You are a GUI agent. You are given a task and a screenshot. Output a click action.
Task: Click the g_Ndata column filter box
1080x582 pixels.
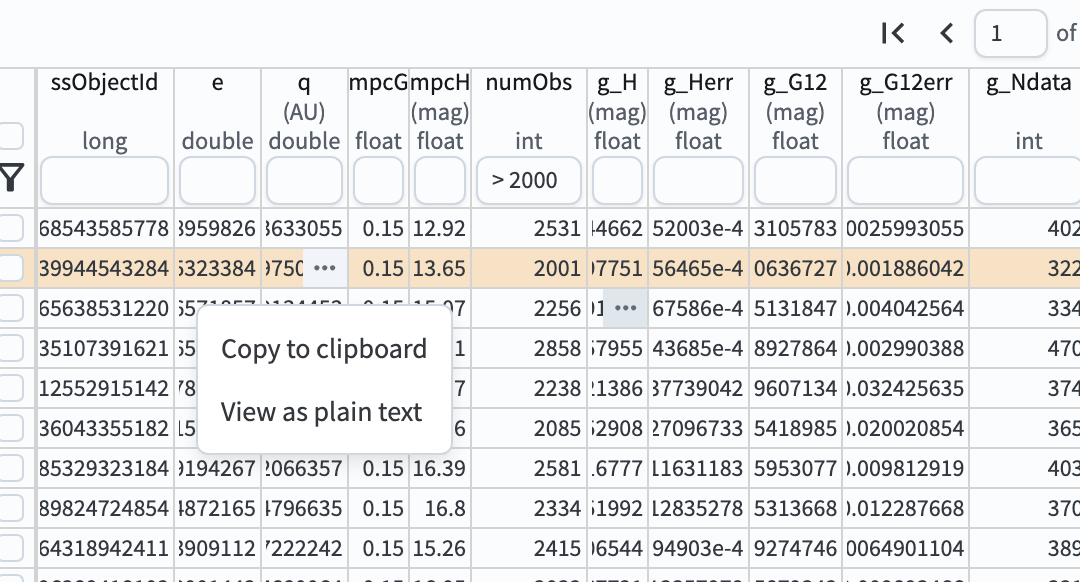[x=1028, y=180]
